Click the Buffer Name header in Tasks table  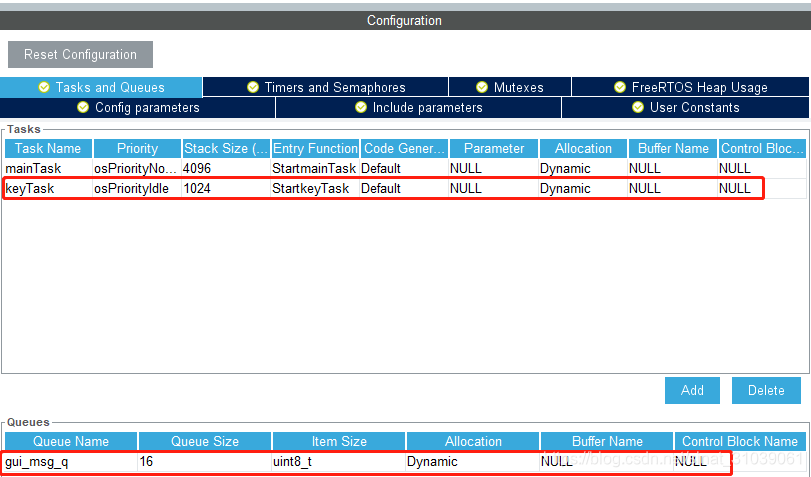[x=673, y=148]
